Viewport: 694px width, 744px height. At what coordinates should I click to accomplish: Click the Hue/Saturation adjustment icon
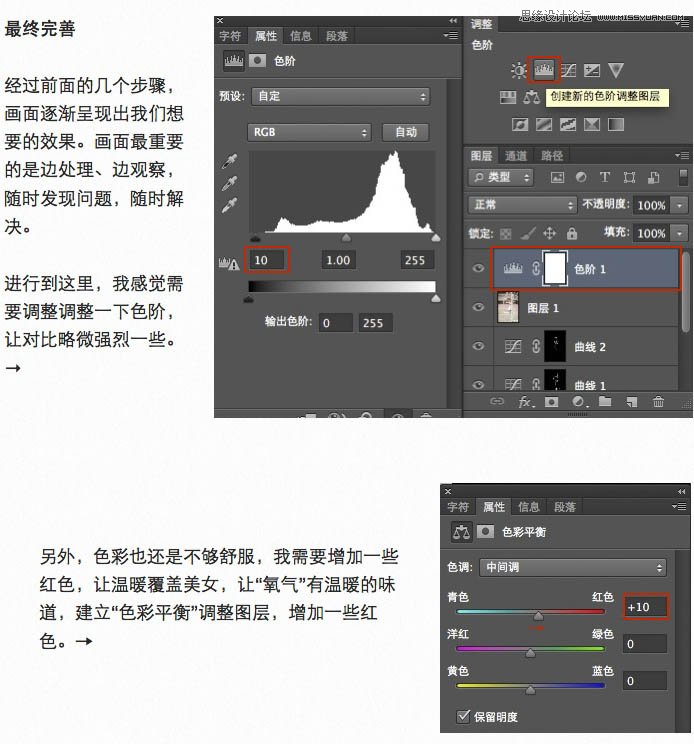pyautogui.click(x=508, y=98)
